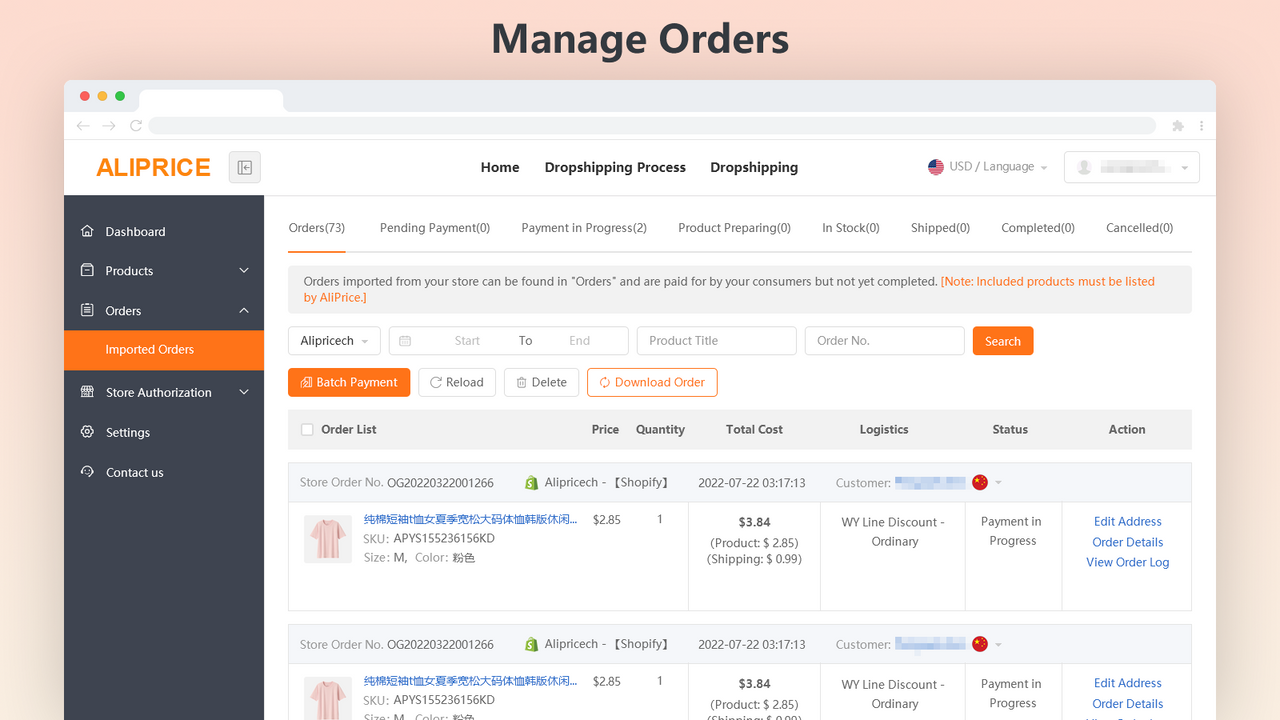Viewport: 1280px width, 720px height.
Task: Click inside the Order No. input field
Action: click(884, 340)
